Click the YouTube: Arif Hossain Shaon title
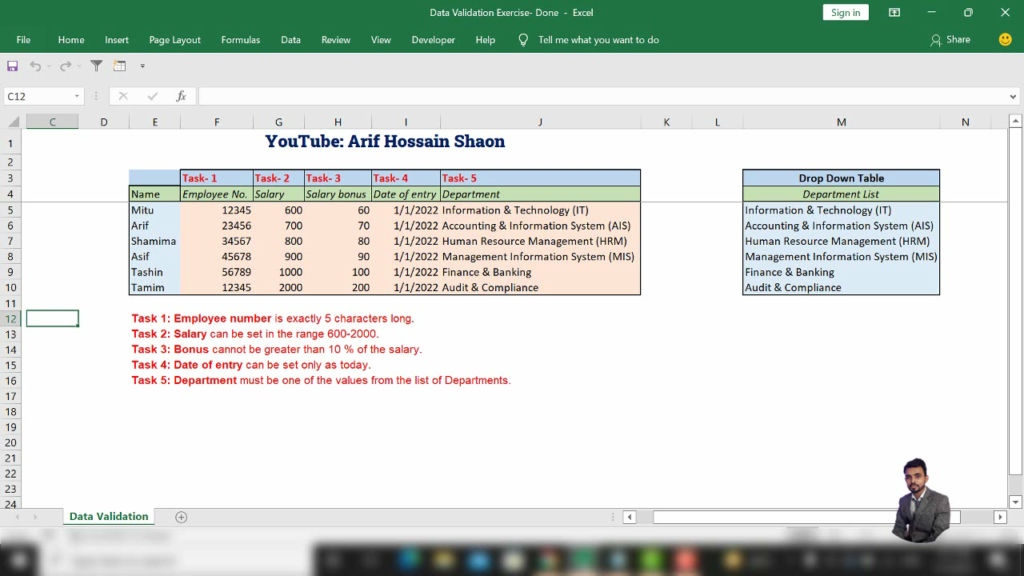 [385, 141]
